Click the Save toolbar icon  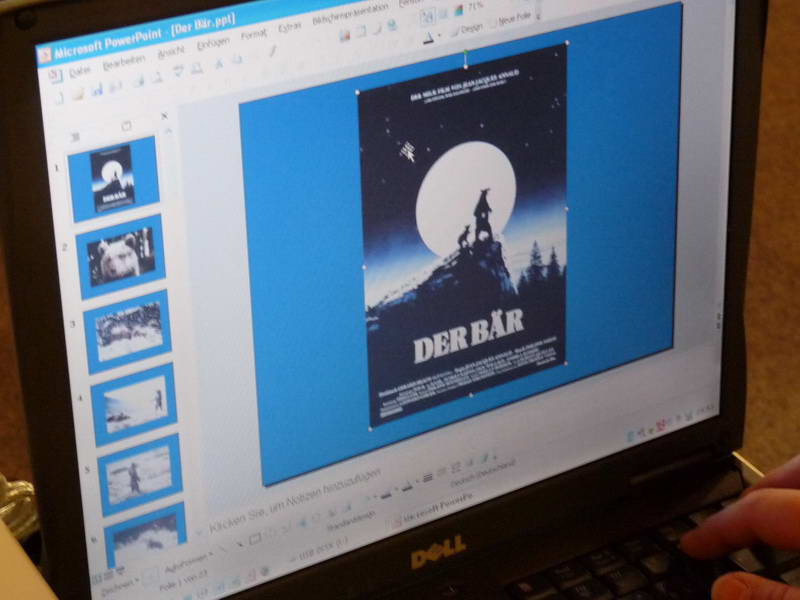coord(97,90)
